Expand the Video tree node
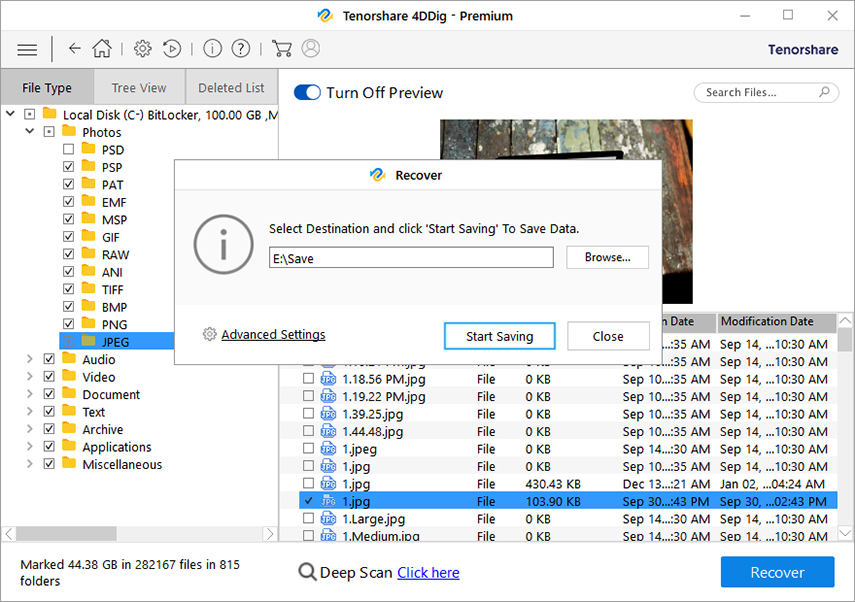855x602 pixels. point(30,377)
